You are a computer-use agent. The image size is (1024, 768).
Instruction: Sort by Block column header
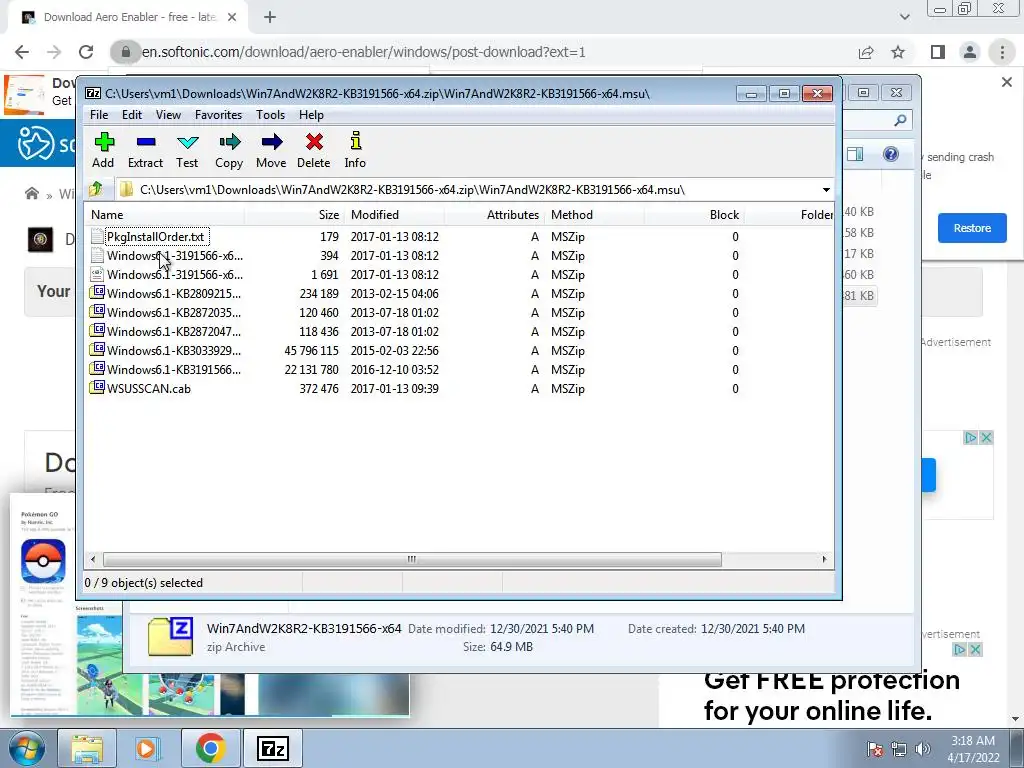[695, 215]
